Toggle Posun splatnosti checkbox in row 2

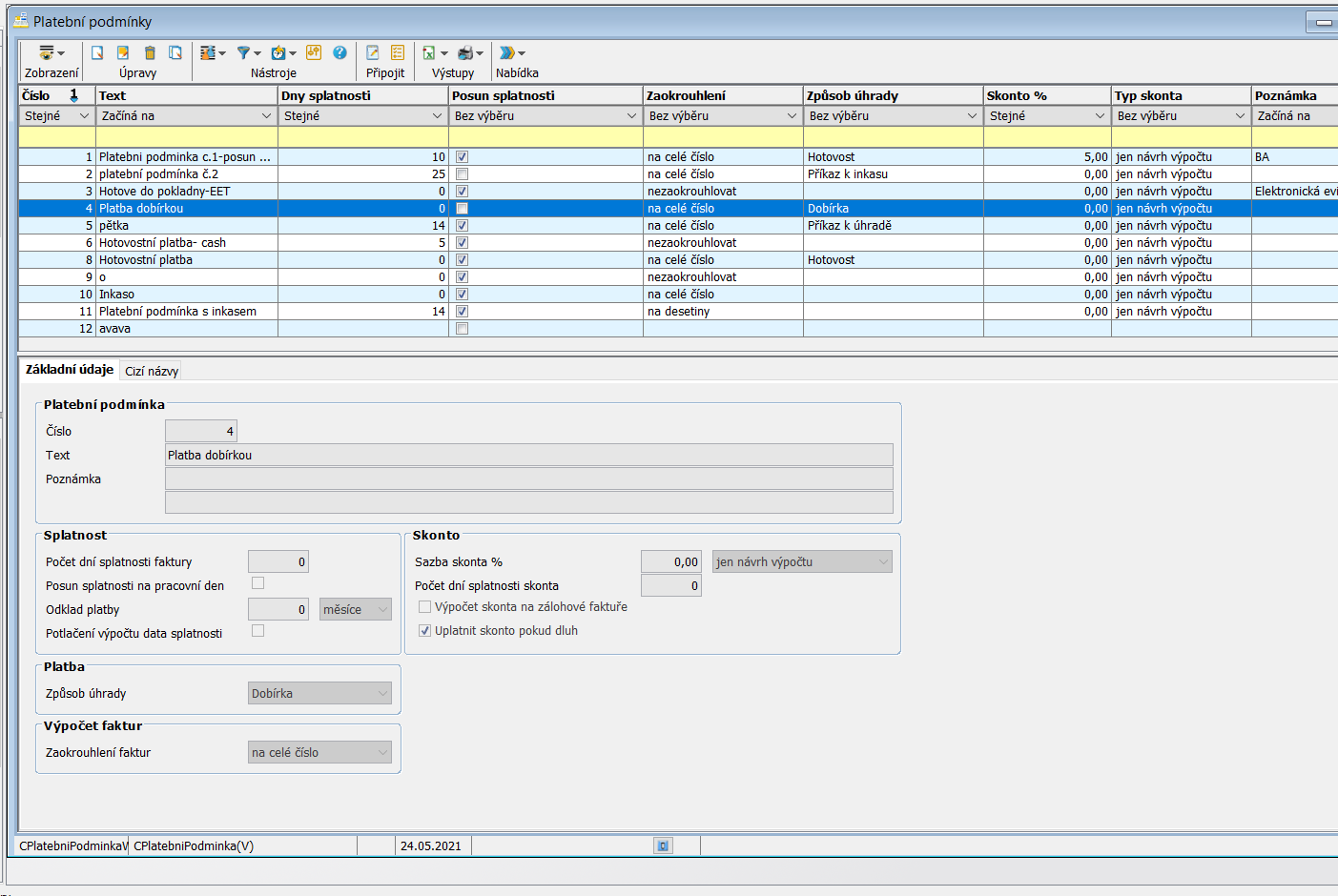point(462,174)
